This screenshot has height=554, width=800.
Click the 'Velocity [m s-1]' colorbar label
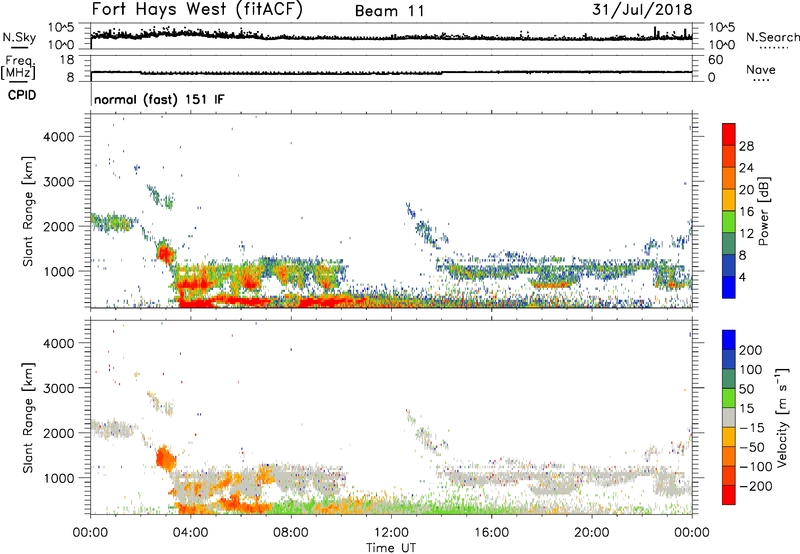pyautogui.click(x=782, y=417)
